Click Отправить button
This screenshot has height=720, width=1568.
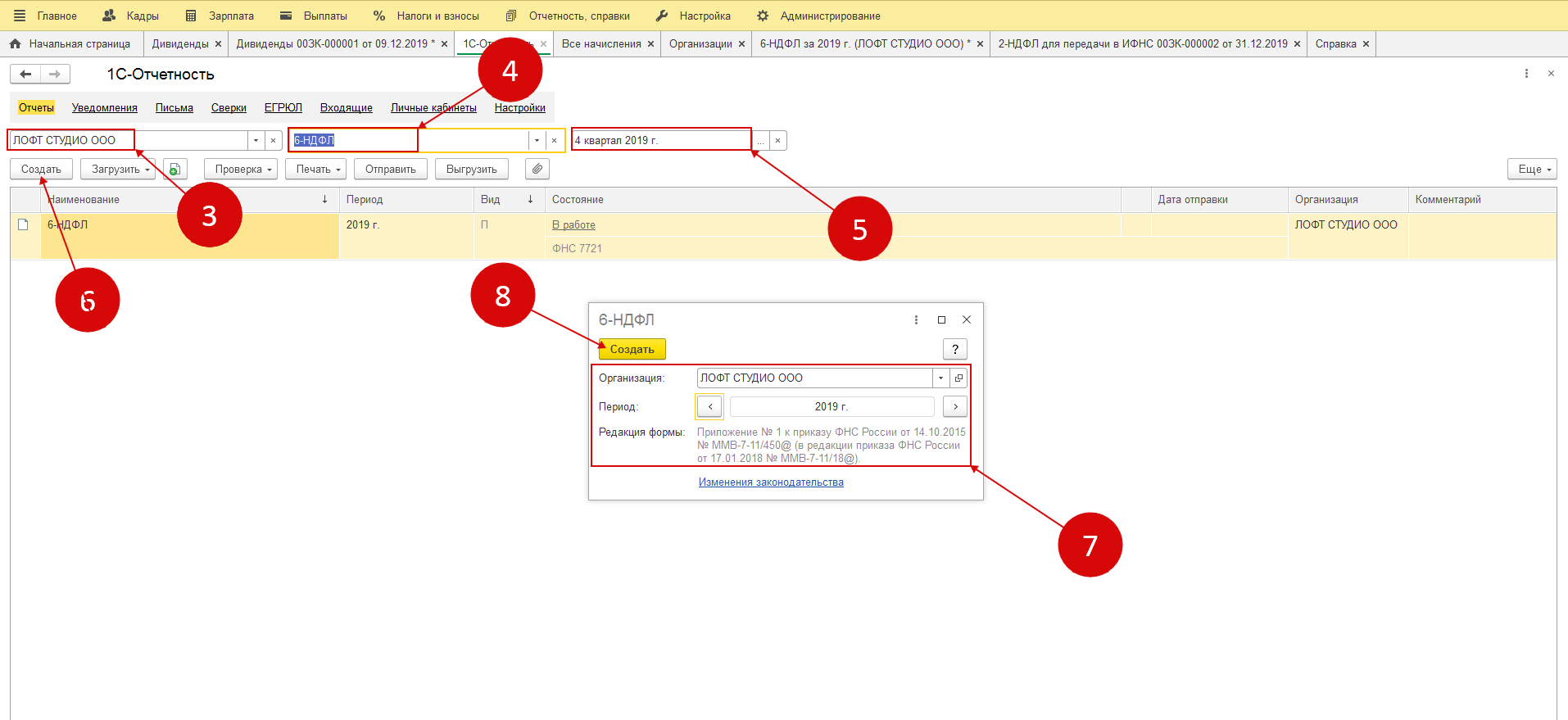pyautogui.click(x=391, y=169)
